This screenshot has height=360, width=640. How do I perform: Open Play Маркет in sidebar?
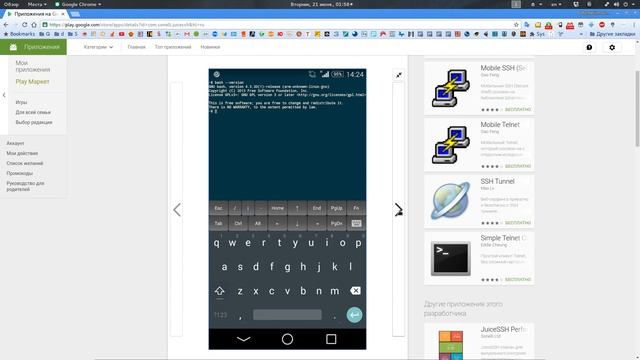(32, 82)
